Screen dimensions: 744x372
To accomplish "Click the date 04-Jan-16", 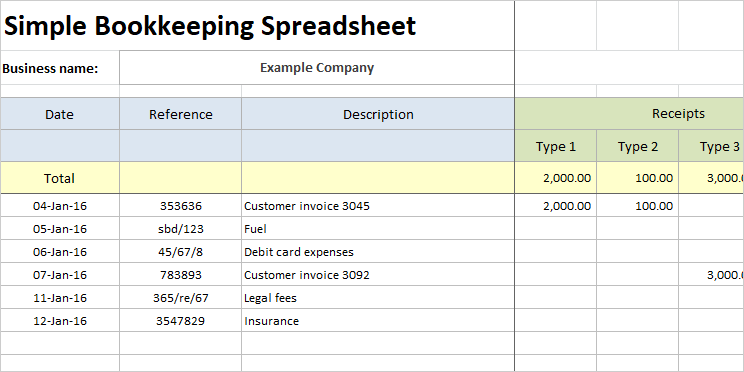I will coord(60,205).
